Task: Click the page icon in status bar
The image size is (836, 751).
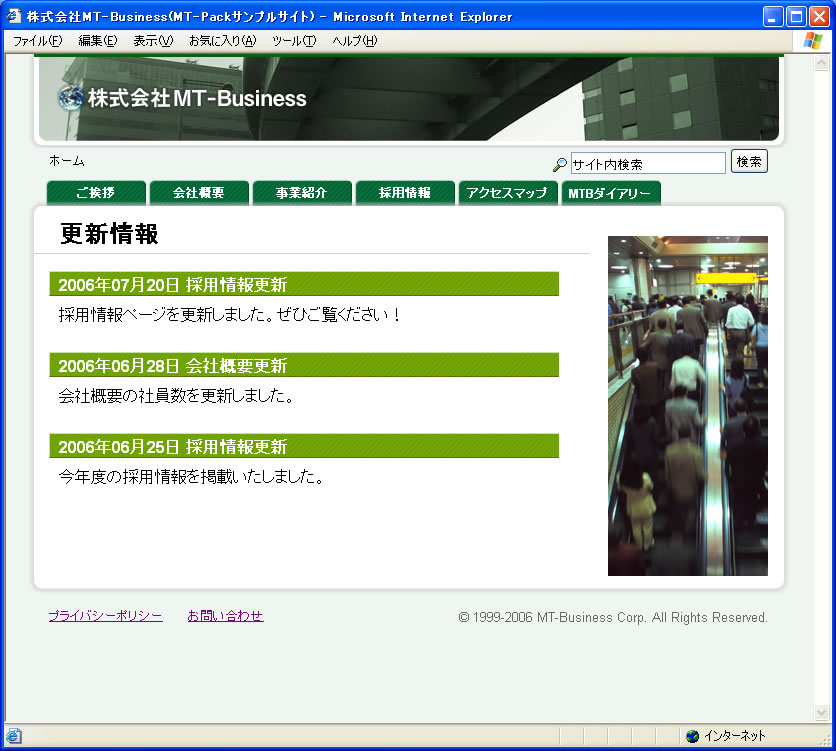Action: pos(13,736)
